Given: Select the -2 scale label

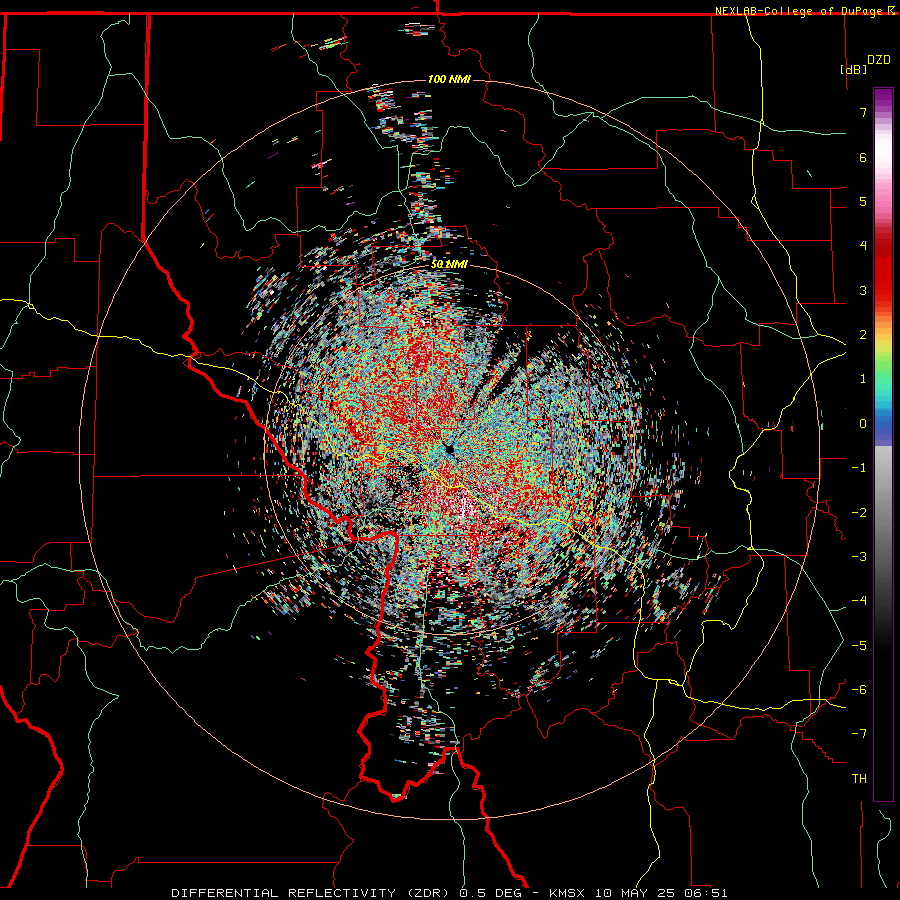Looking at the screenshot, I should coord(859,513).
